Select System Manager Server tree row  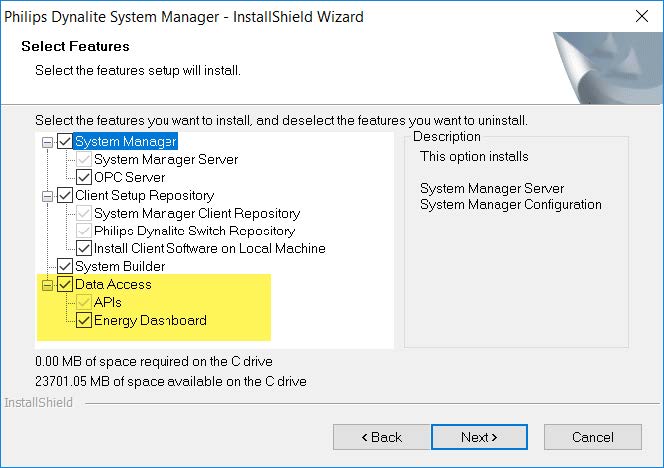(166, 159)
